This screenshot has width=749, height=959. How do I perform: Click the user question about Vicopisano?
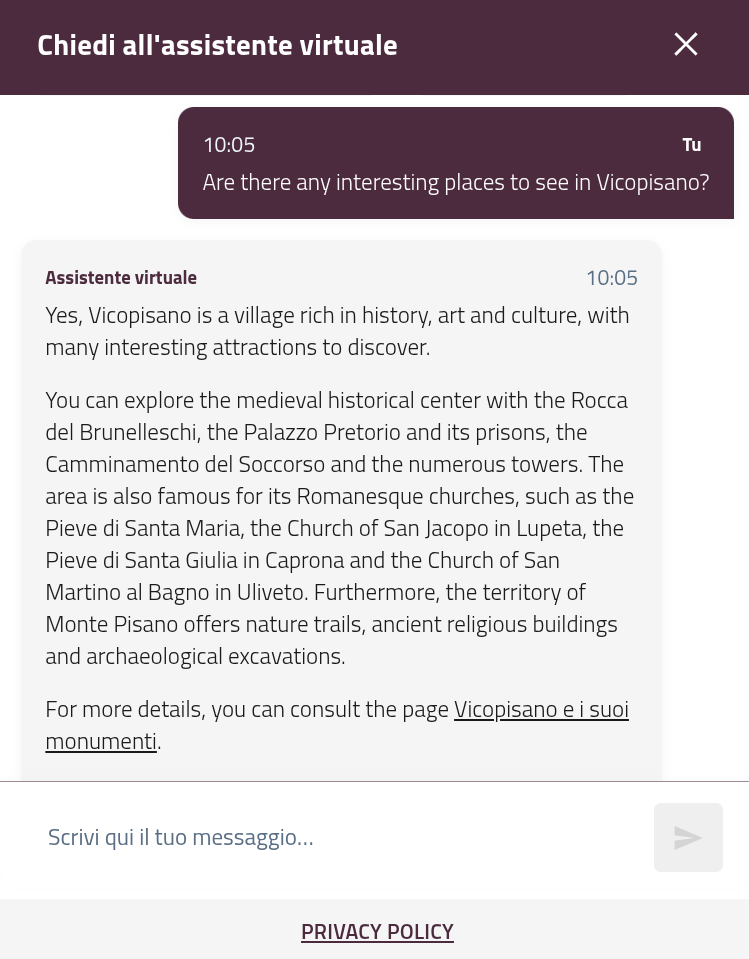pyautogui.click(x=455, y=182)
